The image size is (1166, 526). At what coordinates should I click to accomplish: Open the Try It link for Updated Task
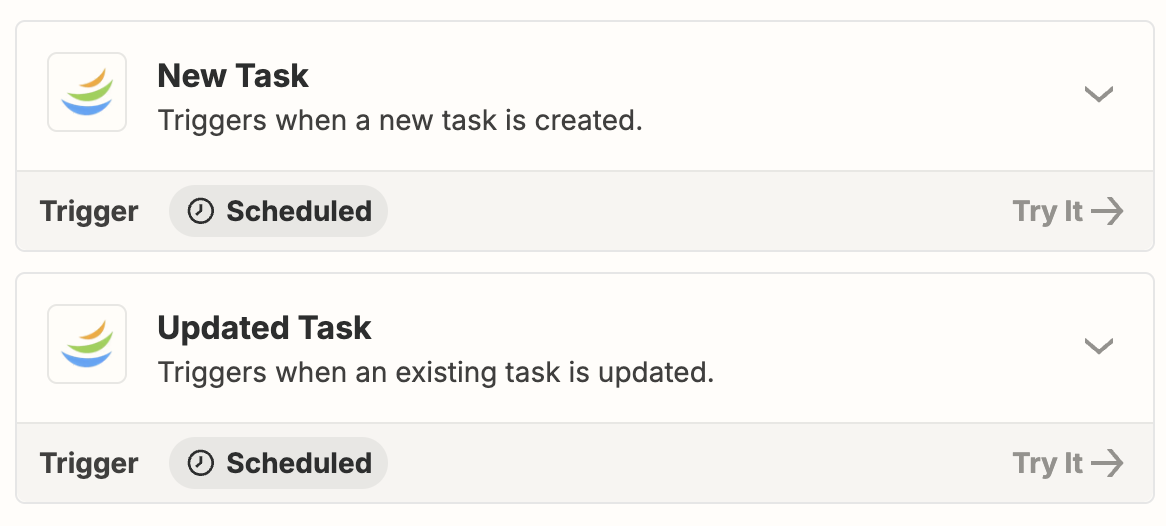[1068, 464]
